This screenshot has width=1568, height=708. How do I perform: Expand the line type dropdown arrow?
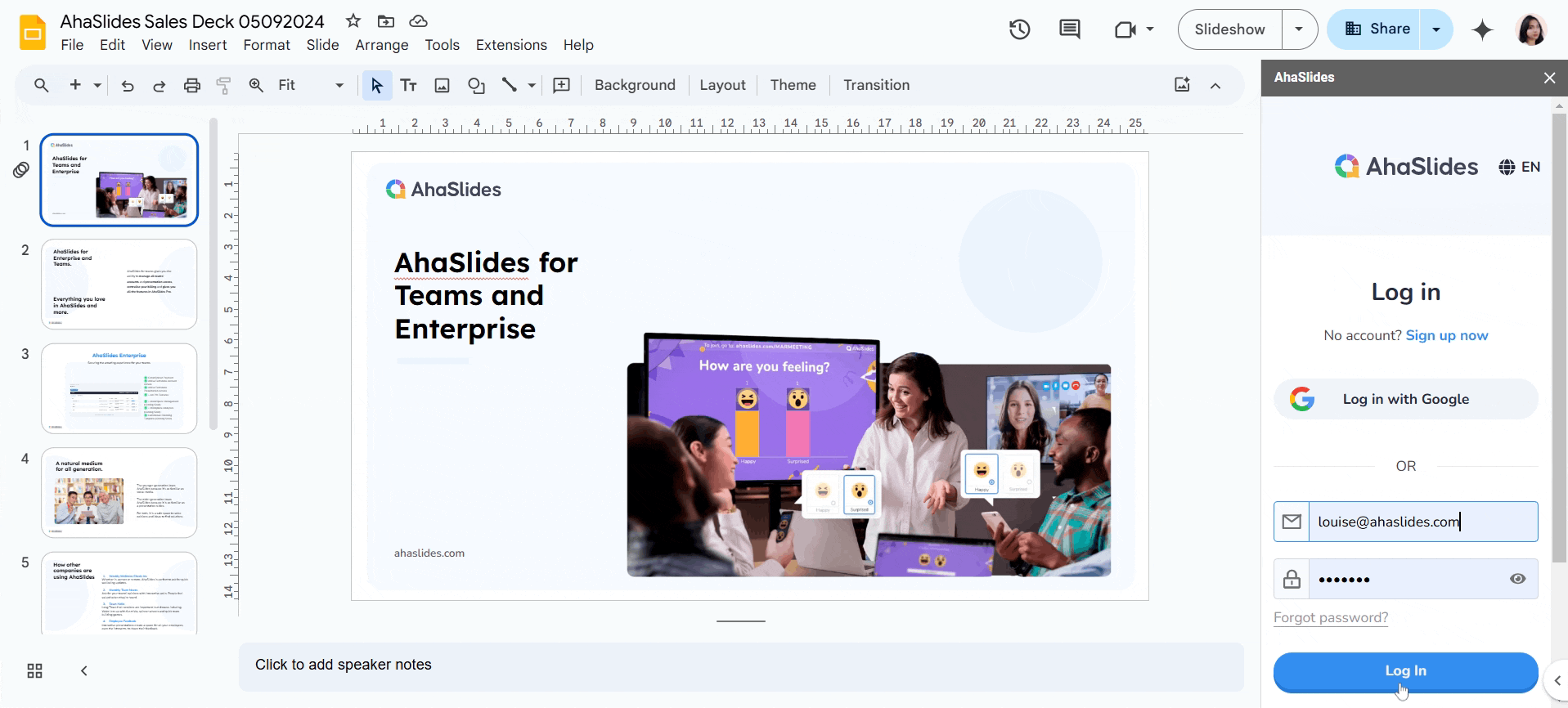click(532, 85)
